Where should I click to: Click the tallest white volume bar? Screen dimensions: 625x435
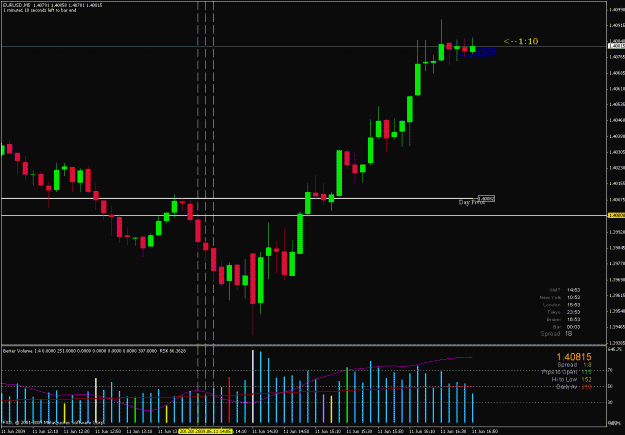253,387
